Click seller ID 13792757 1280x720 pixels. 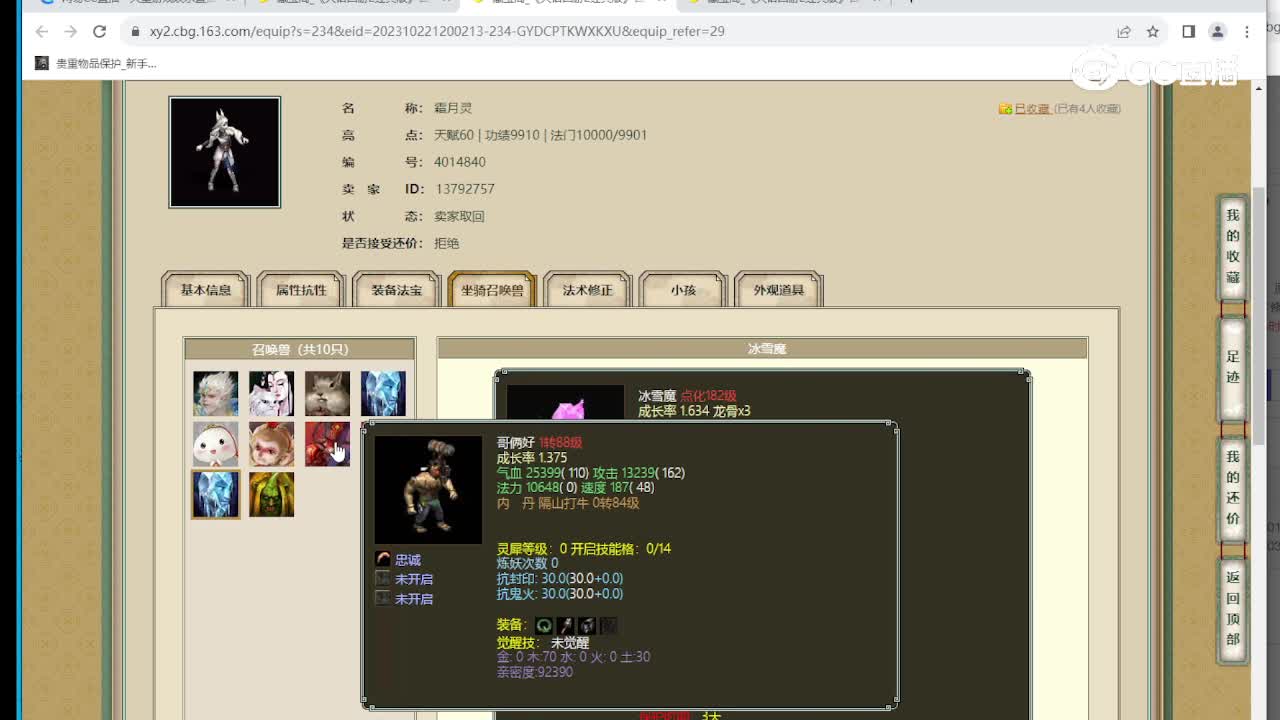pos(464,189)
